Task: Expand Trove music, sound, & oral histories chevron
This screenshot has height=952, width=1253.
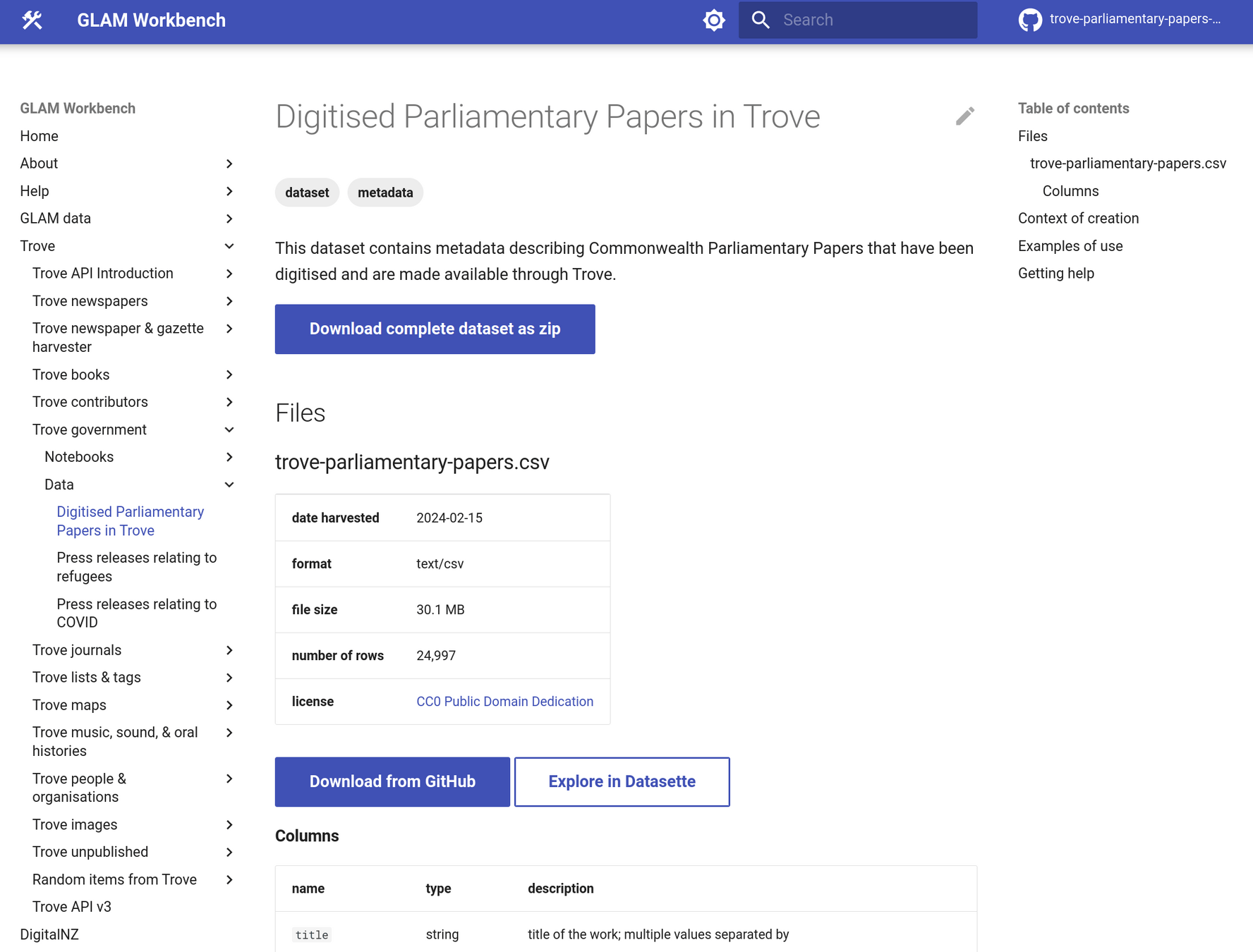Action: [229, 733]
